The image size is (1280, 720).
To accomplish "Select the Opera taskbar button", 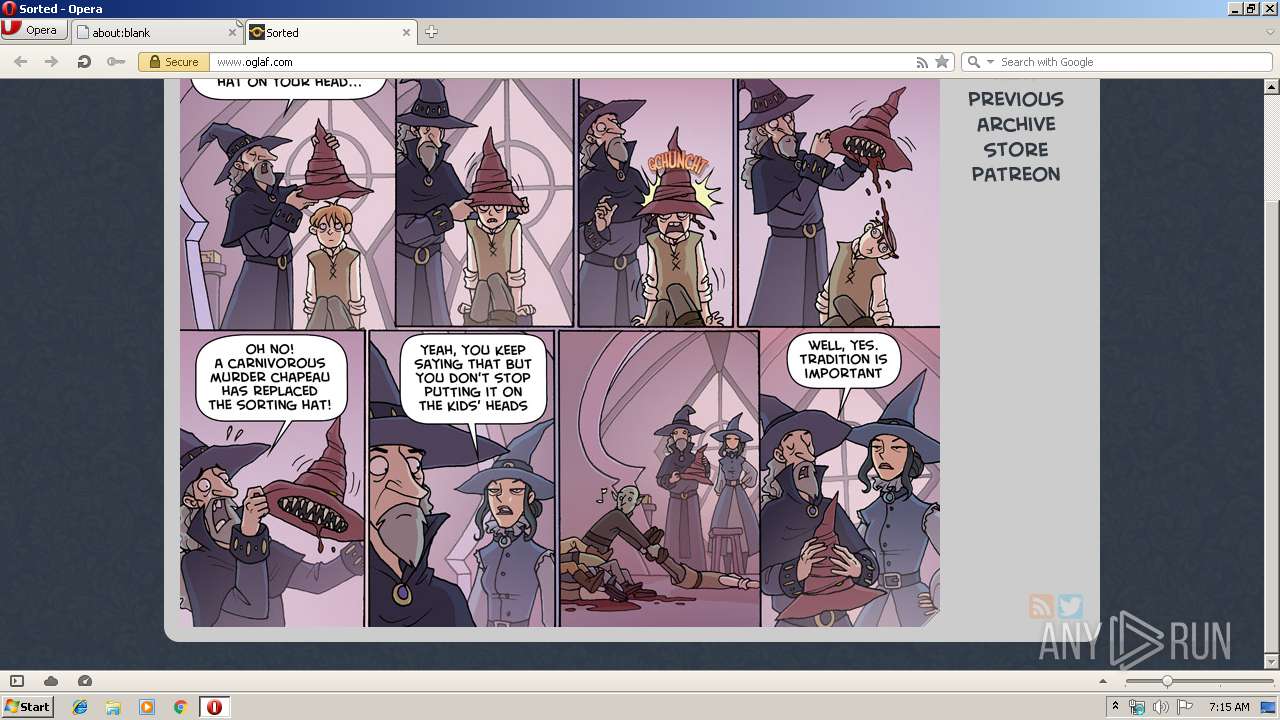I will 214,707.
